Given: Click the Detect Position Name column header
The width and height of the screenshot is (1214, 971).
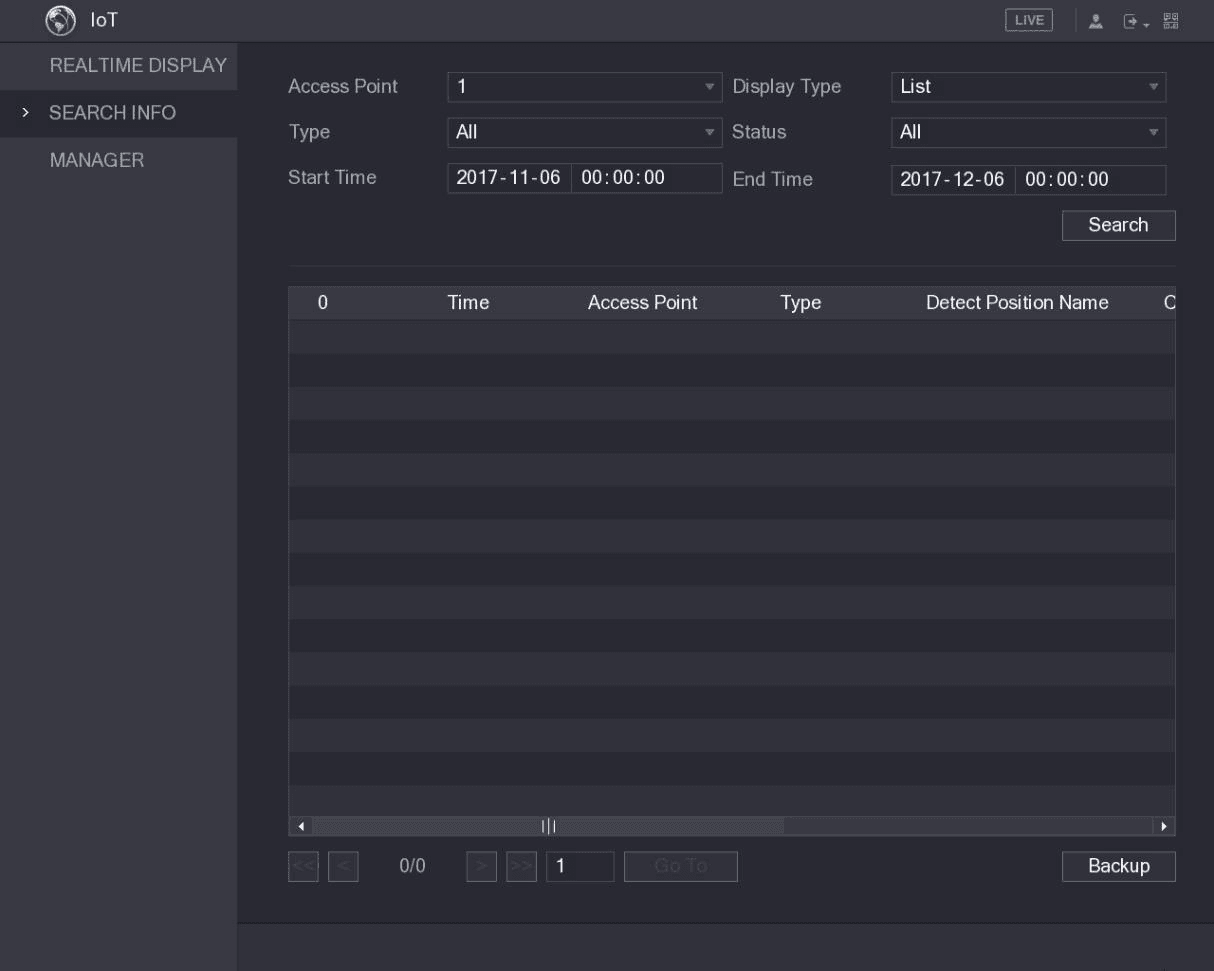Looking at the screenshot, I should (1017, 303).
